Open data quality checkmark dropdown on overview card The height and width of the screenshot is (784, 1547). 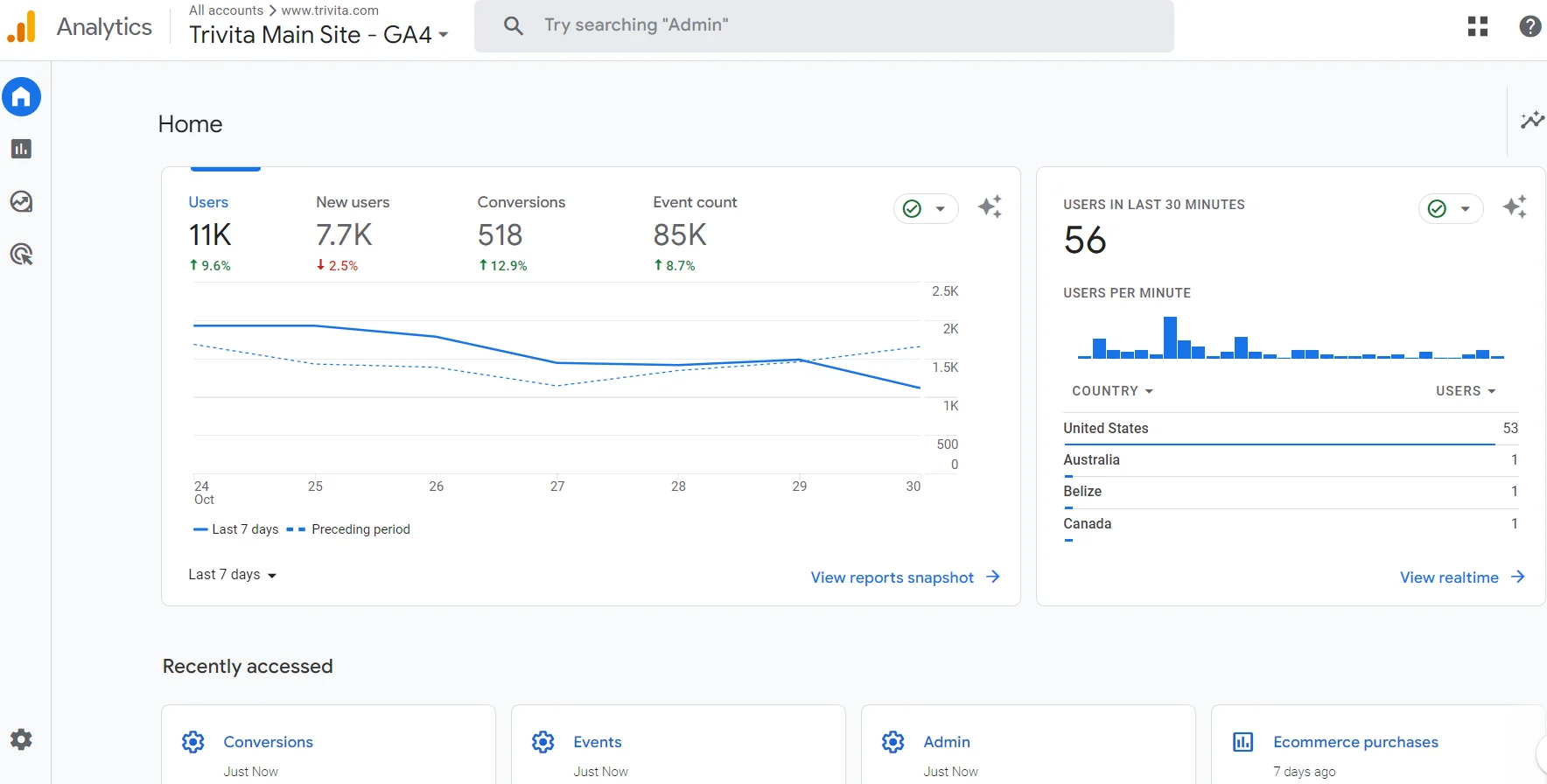tap(926, 209)
